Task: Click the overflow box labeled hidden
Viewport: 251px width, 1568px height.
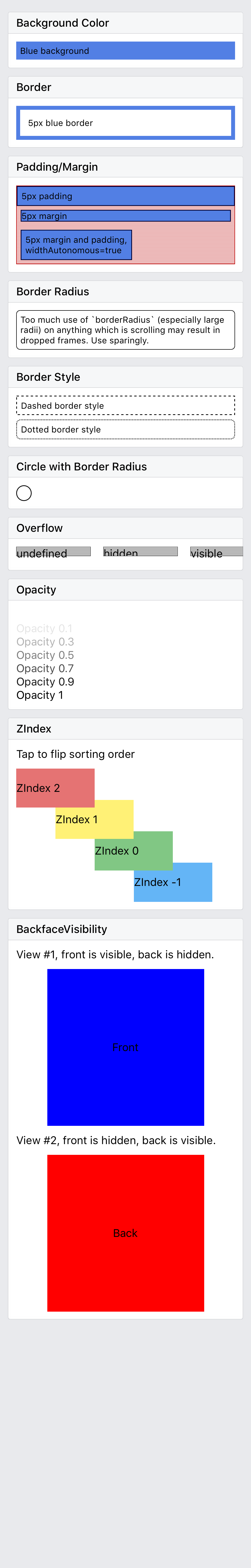Action: [x=141, y=551]
